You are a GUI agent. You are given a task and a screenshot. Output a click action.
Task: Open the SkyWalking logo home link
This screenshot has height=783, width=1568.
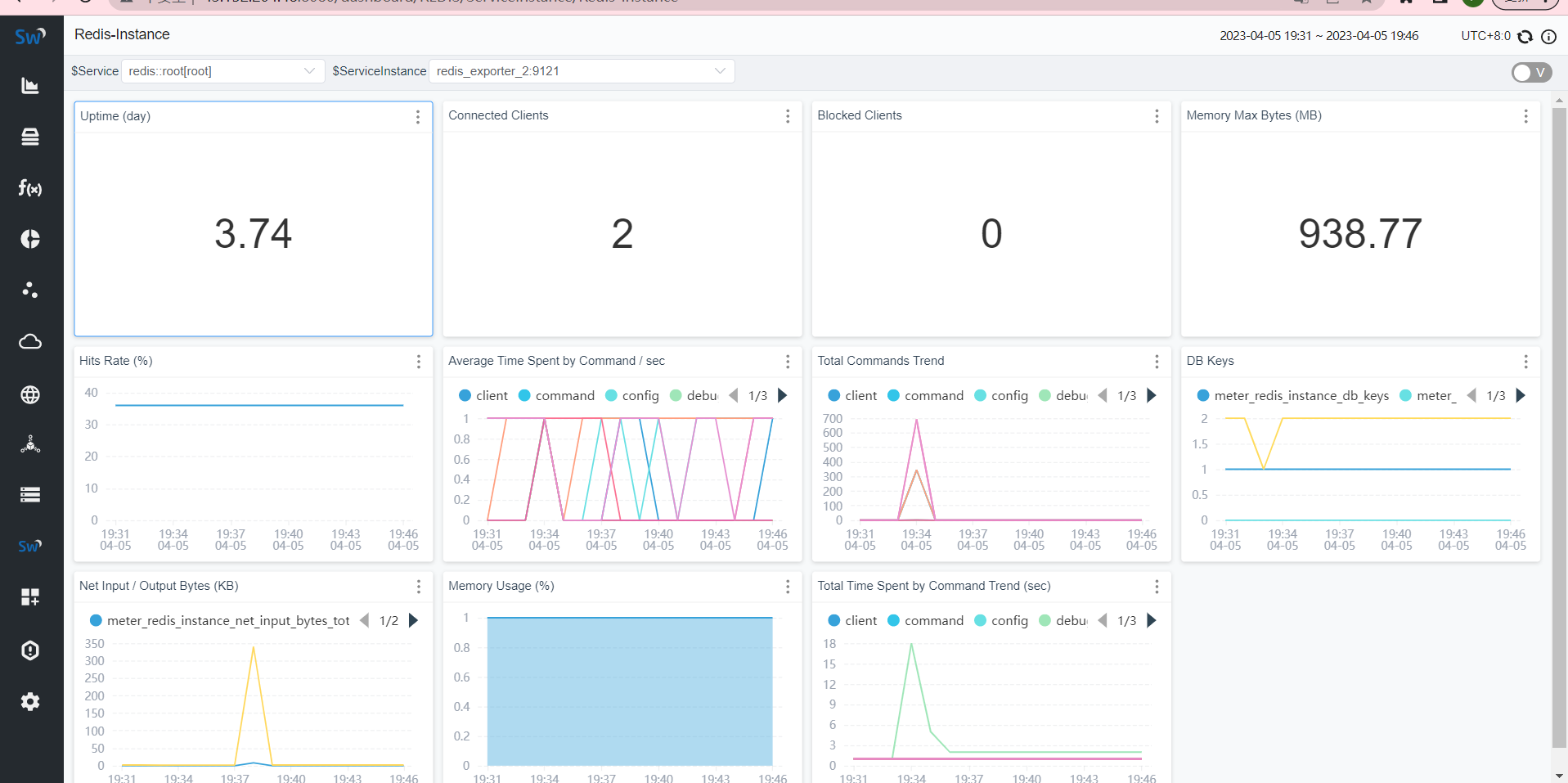click(x=30, y=36)
